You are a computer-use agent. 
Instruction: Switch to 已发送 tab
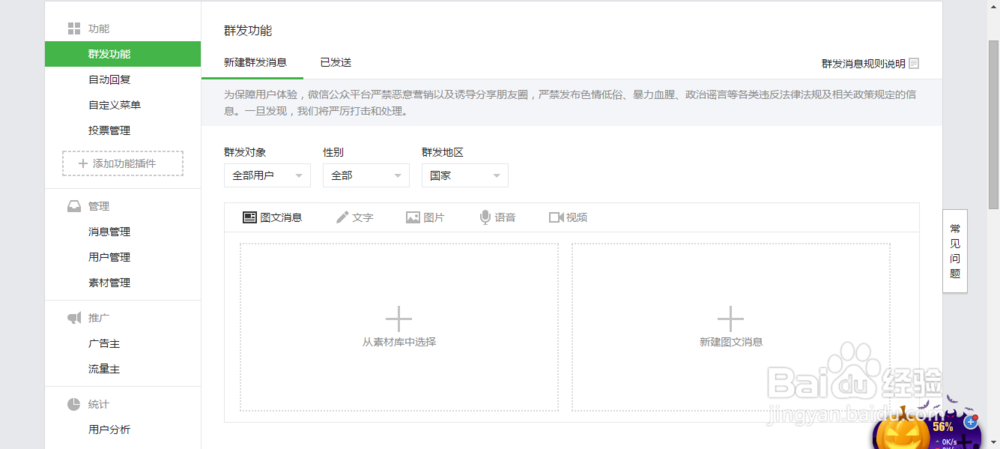335,63
